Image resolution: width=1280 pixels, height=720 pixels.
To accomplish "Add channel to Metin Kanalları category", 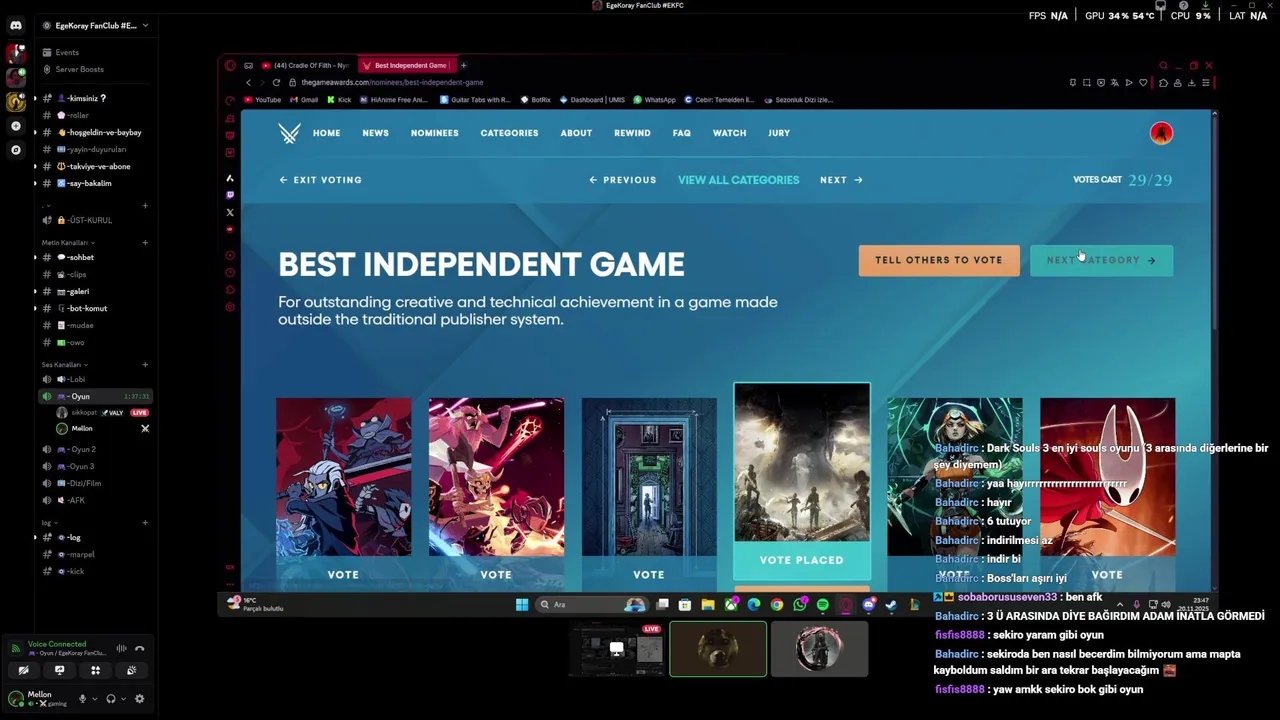I will (145, 242).
